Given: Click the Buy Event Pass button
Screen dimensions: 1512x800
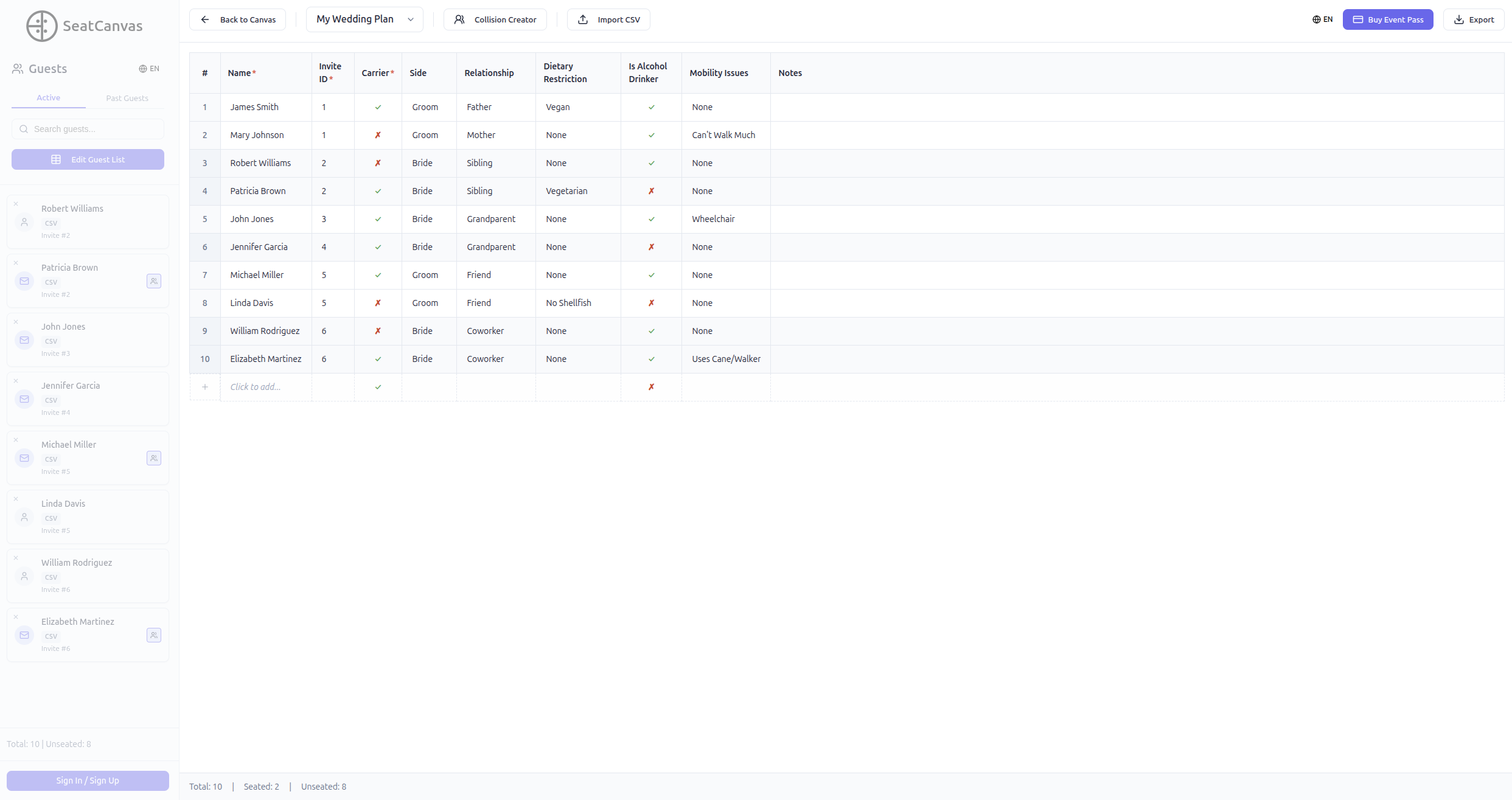Looking at the screenshot, I should tap(1387, 19).
